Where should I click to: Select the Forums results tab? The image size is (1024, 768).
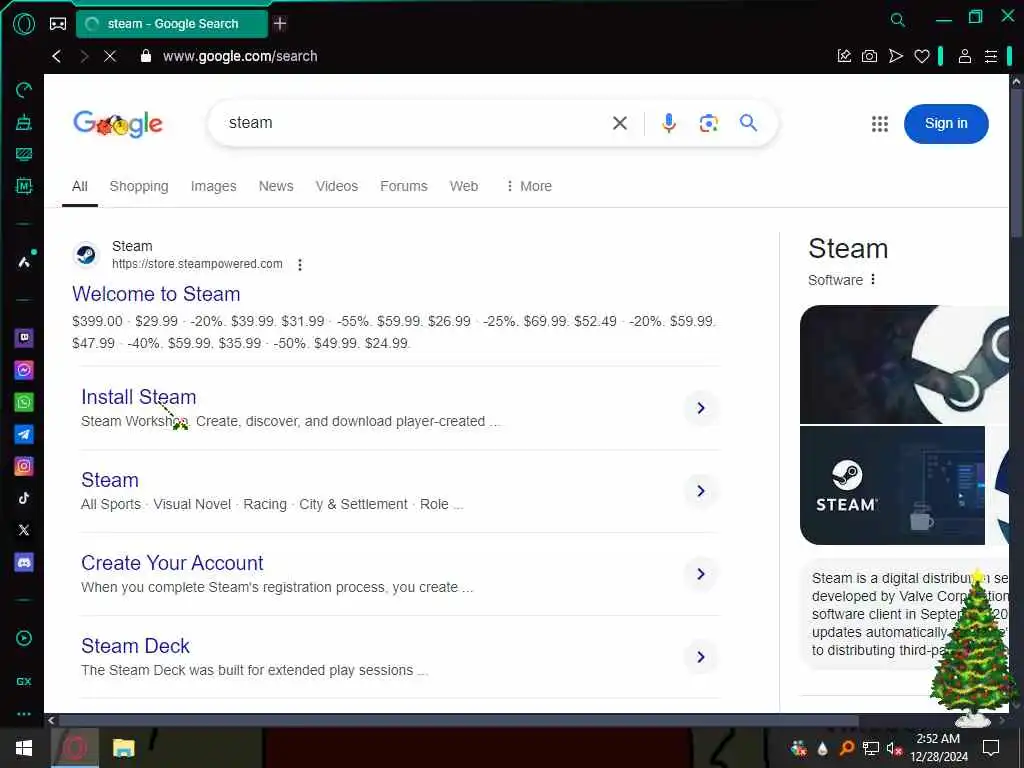point(404,186)
